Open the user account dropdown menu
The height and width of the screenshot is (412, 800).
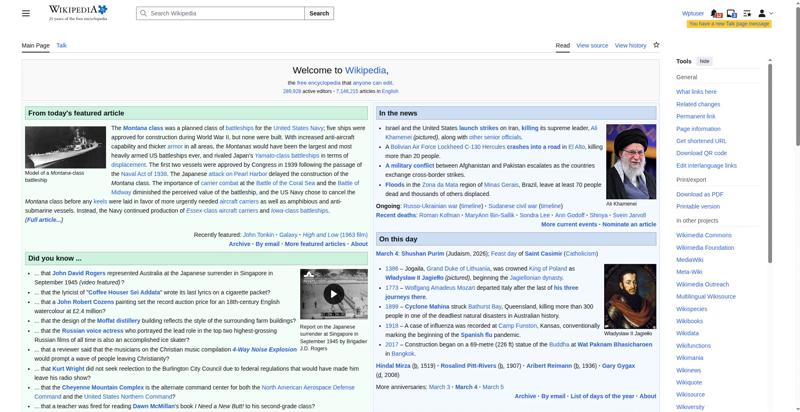point(764,13)
